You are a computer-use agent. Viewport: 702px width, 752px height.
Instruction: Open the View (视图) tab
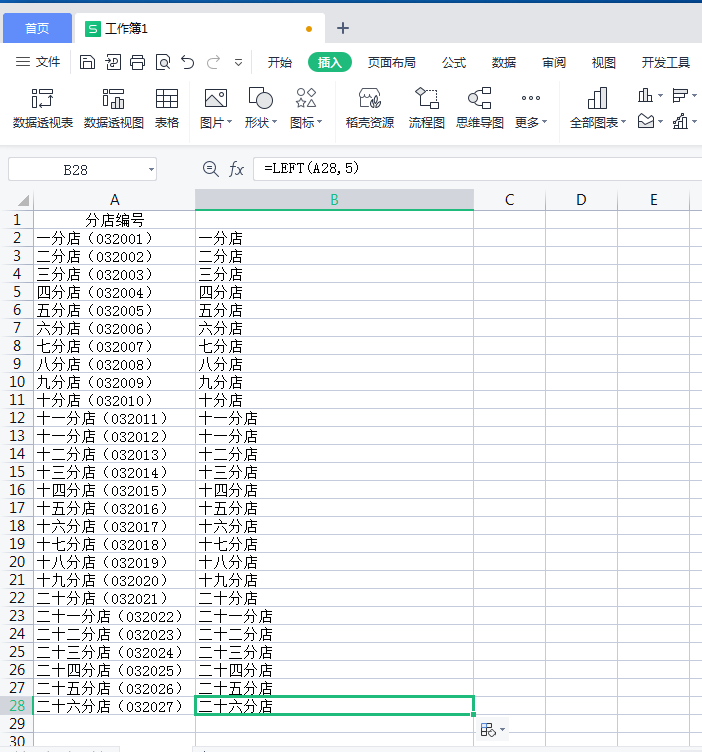click(603, 62)
